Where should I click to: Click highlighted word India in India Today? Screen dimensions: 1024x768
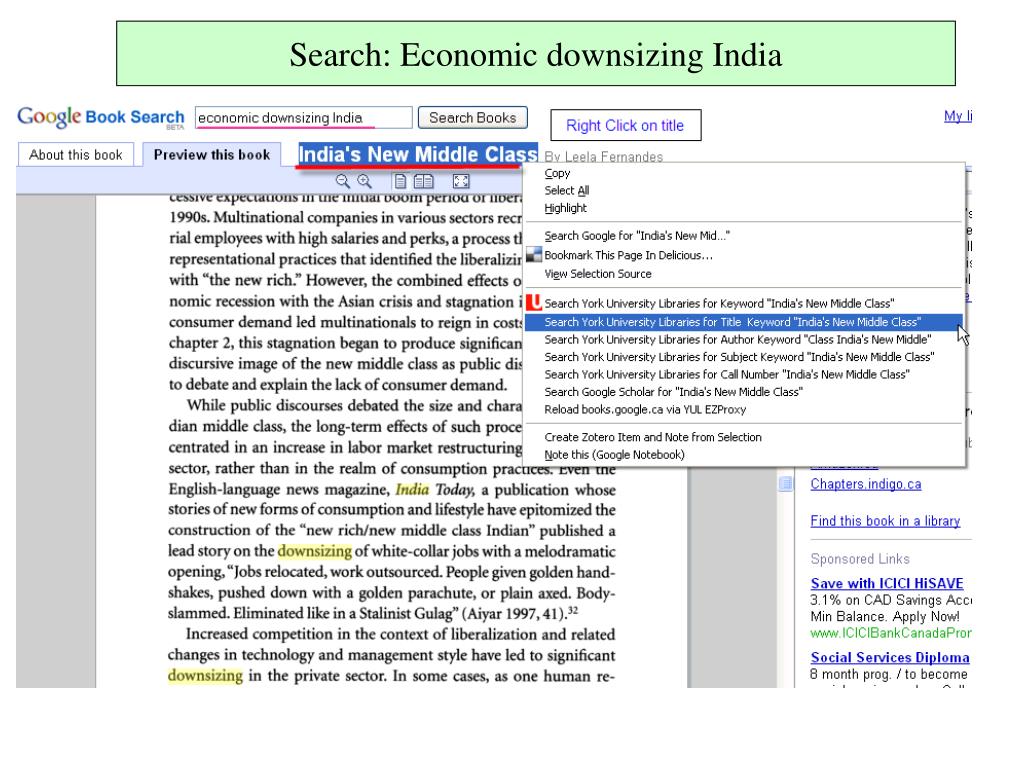coord(412,489)
